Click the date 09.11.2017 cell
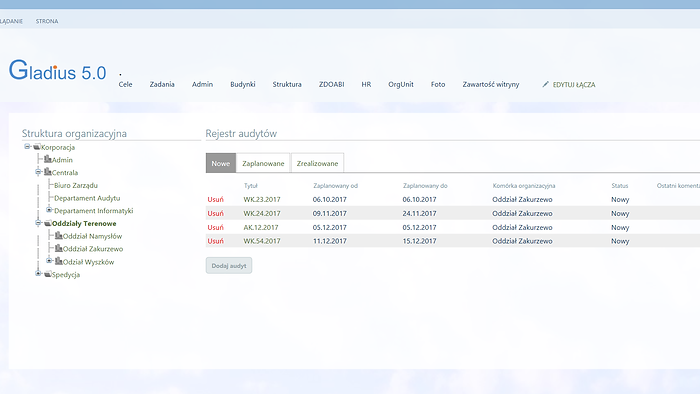 point(329,213)
